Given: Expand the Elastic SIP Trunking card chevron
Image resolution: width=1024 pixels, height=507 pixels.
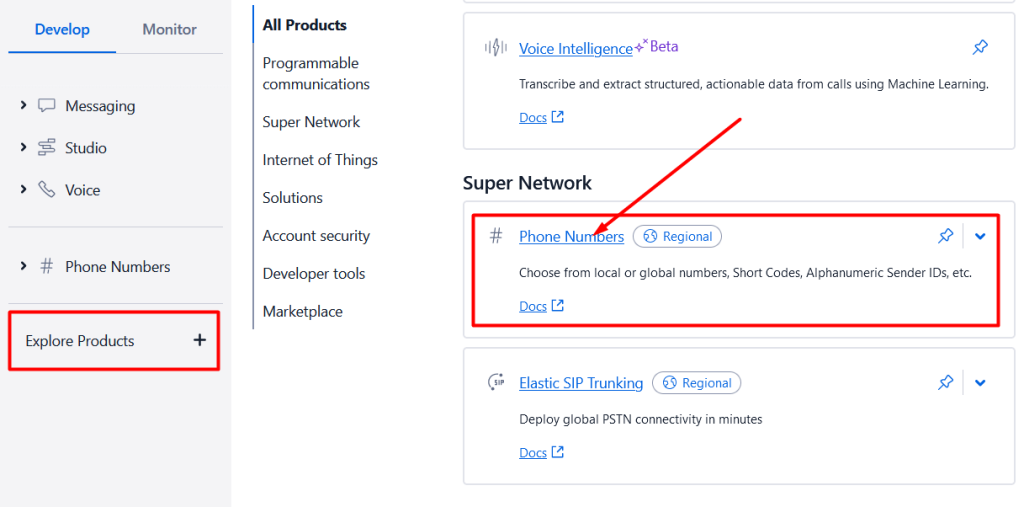Looking at the screenshot, I should pyautogui.click(x=980, y=383).
